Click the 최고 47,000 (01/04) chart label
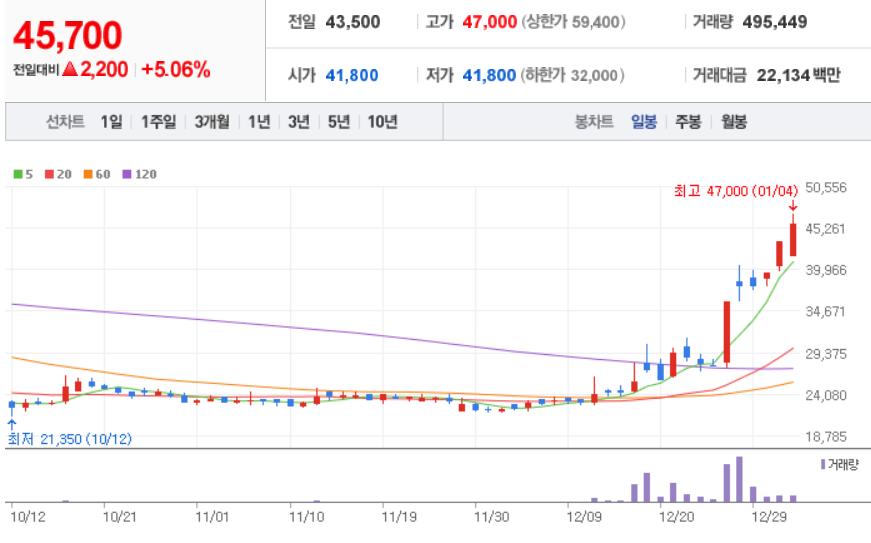871x543 pixels. [735, 192]
